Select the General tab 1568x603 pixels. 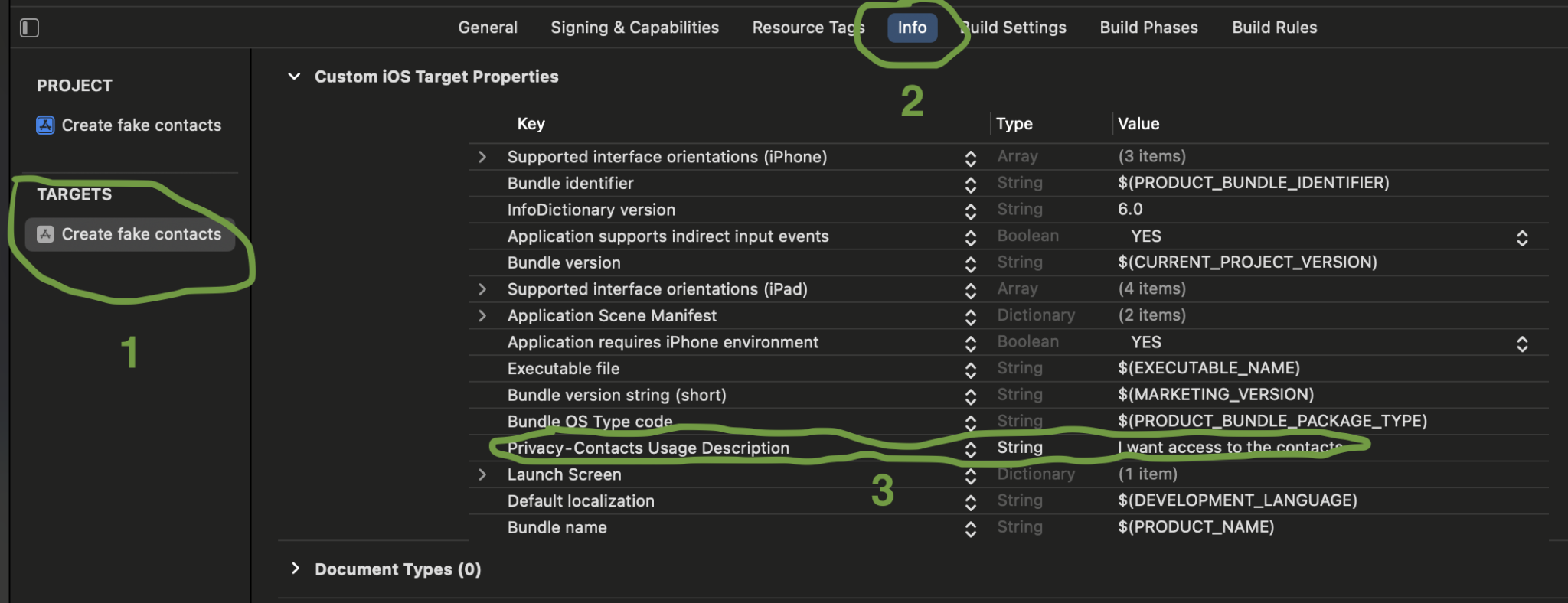(487, 28)
